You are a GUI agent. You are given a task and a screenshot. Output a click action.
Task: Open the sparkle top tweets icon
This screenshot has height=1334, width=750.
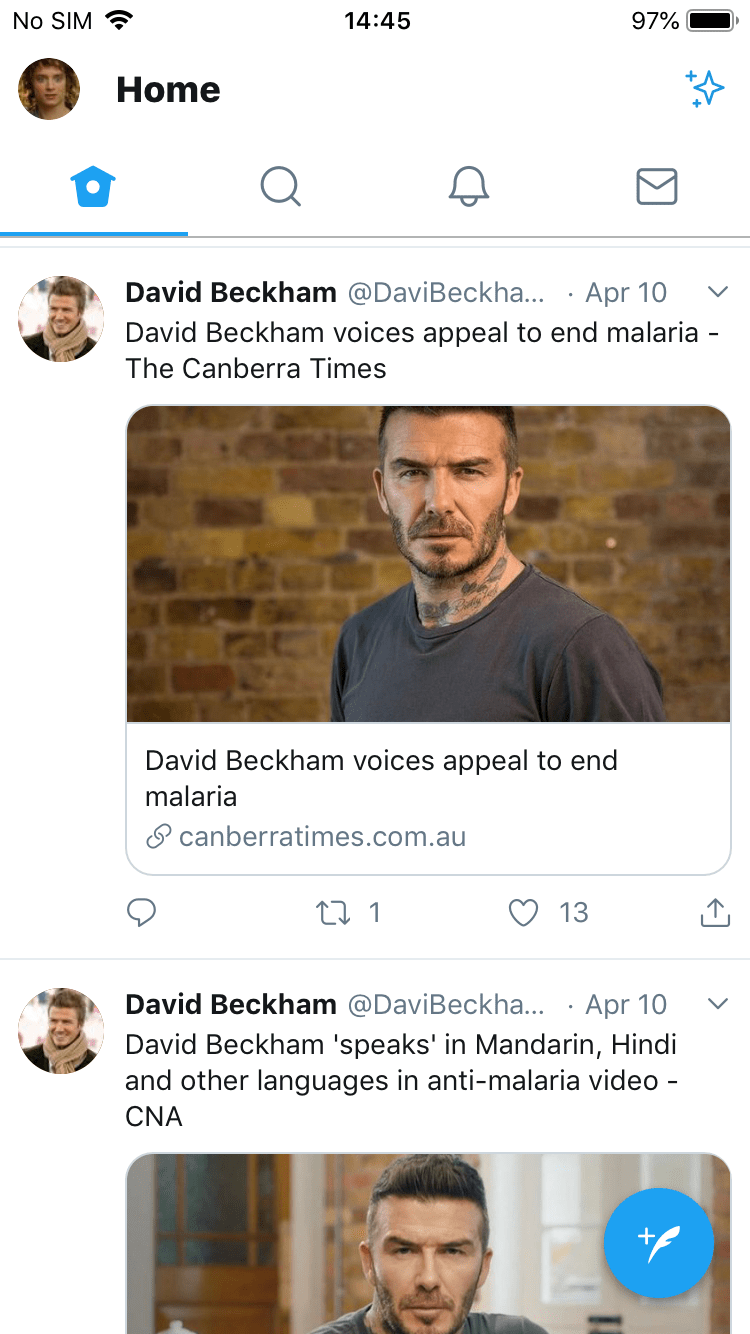(x=705, y=89)
